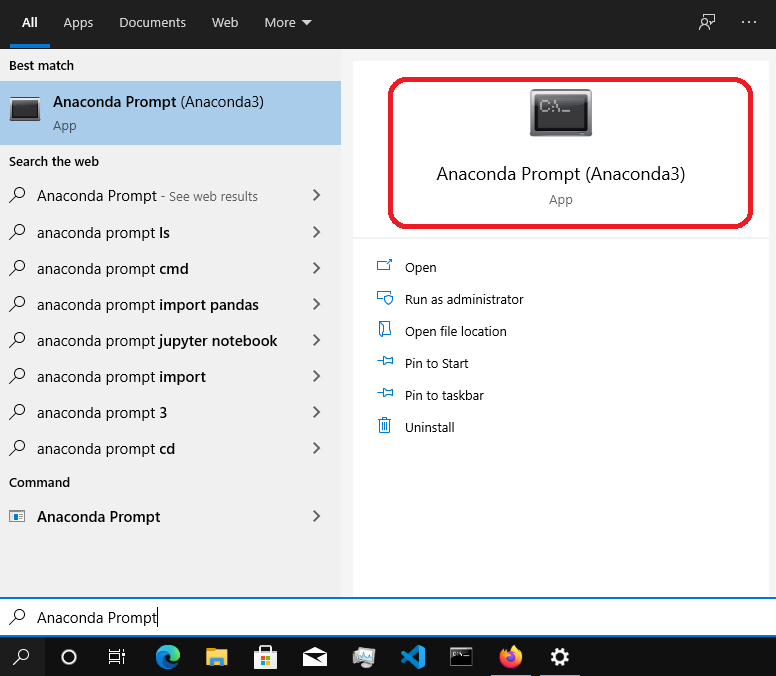Select Anaconda Prompt (Anaconda3) best match
Viewport: 776px width, 676px height.
pyautogui.click(x=170, y=113)
